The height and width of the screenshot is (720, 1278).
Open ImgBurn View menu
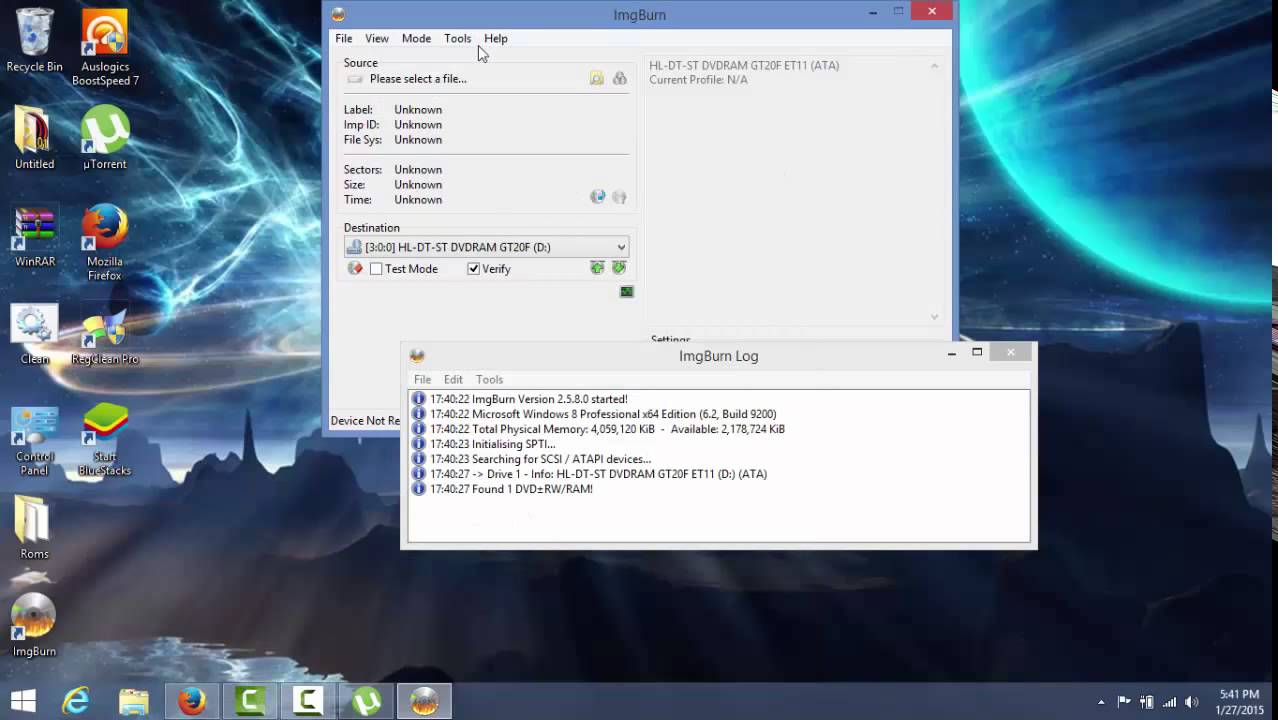click(x=377, y=38)
